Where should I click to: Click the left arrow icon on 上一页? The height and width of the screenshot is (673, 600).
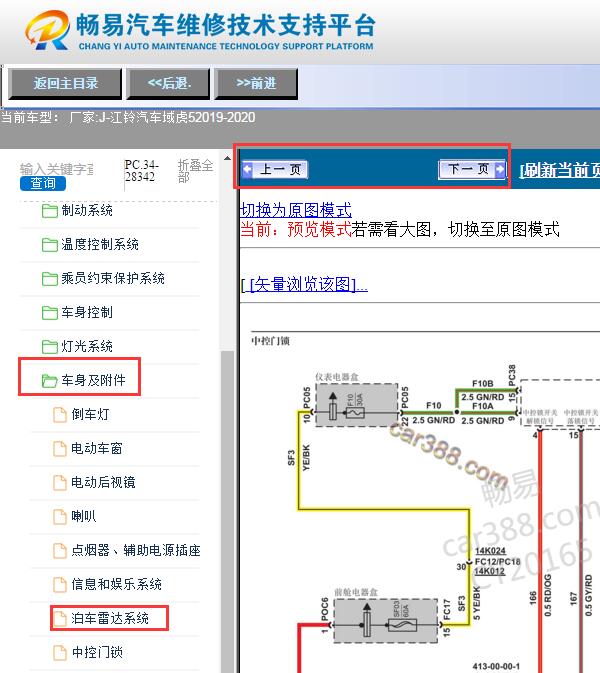point(248,169)
